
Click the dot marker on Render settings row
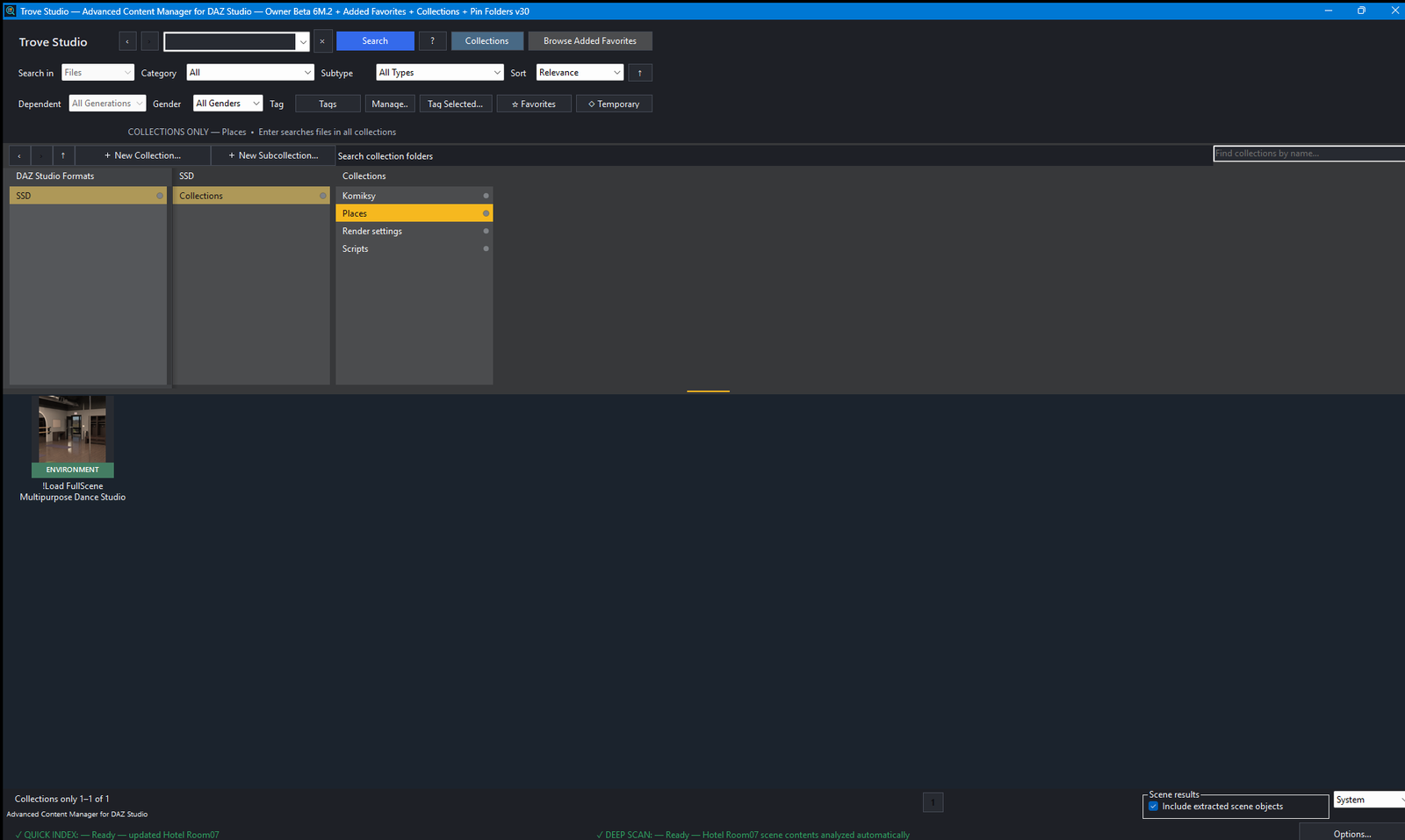pos(486,231)
